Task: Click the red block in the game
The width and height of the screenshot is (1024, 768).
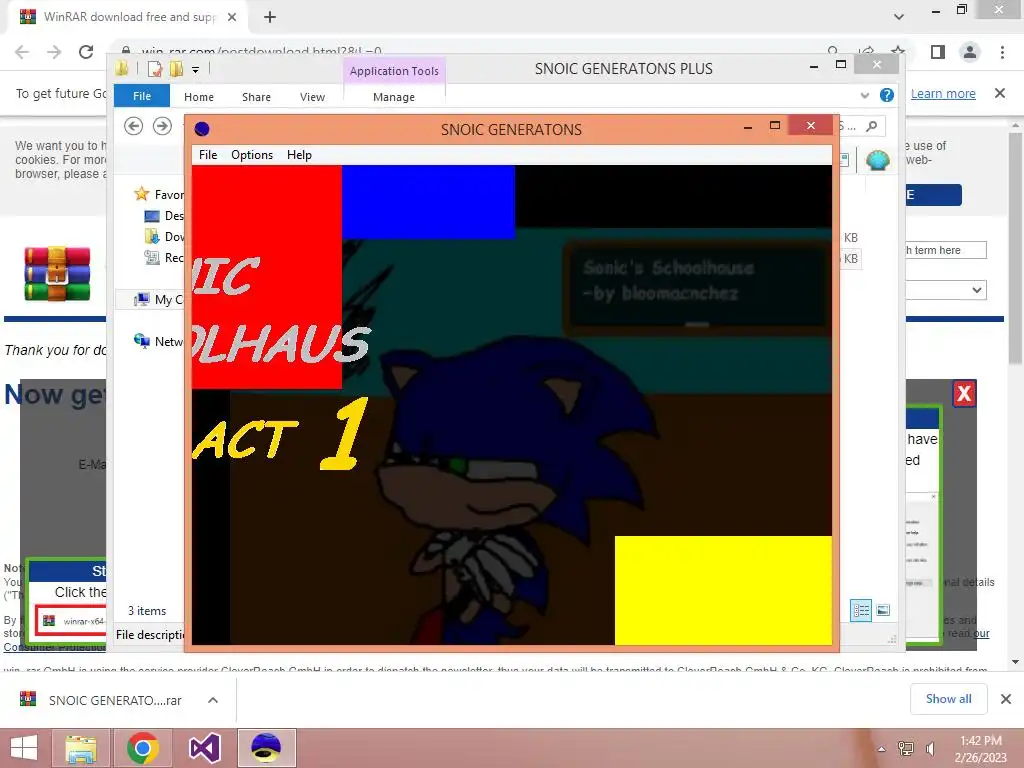Action: [x=266, y=277]
